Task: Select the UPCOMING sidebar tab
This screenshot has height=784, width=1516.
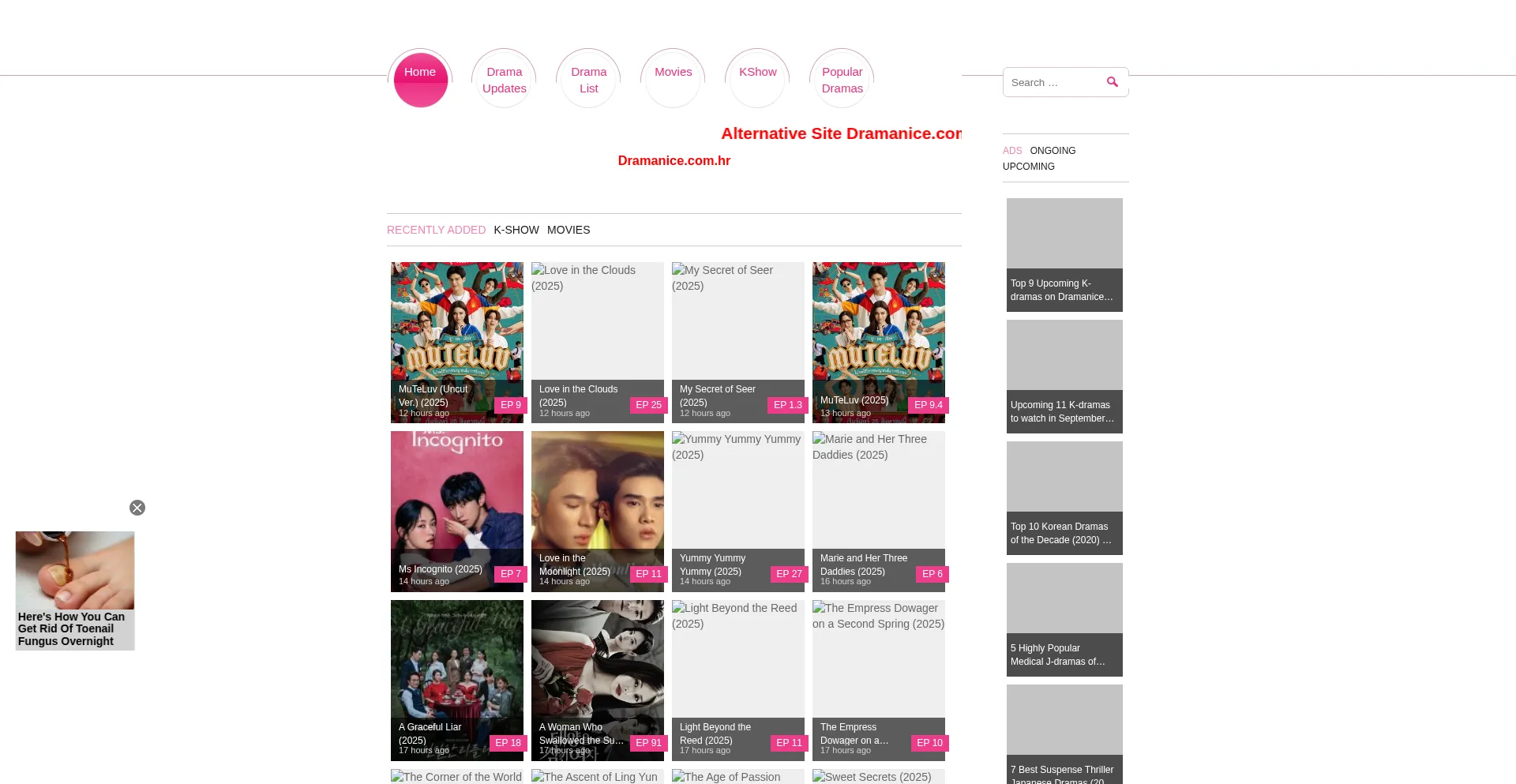Action: pyautogui.click(x=1029, y=167)
